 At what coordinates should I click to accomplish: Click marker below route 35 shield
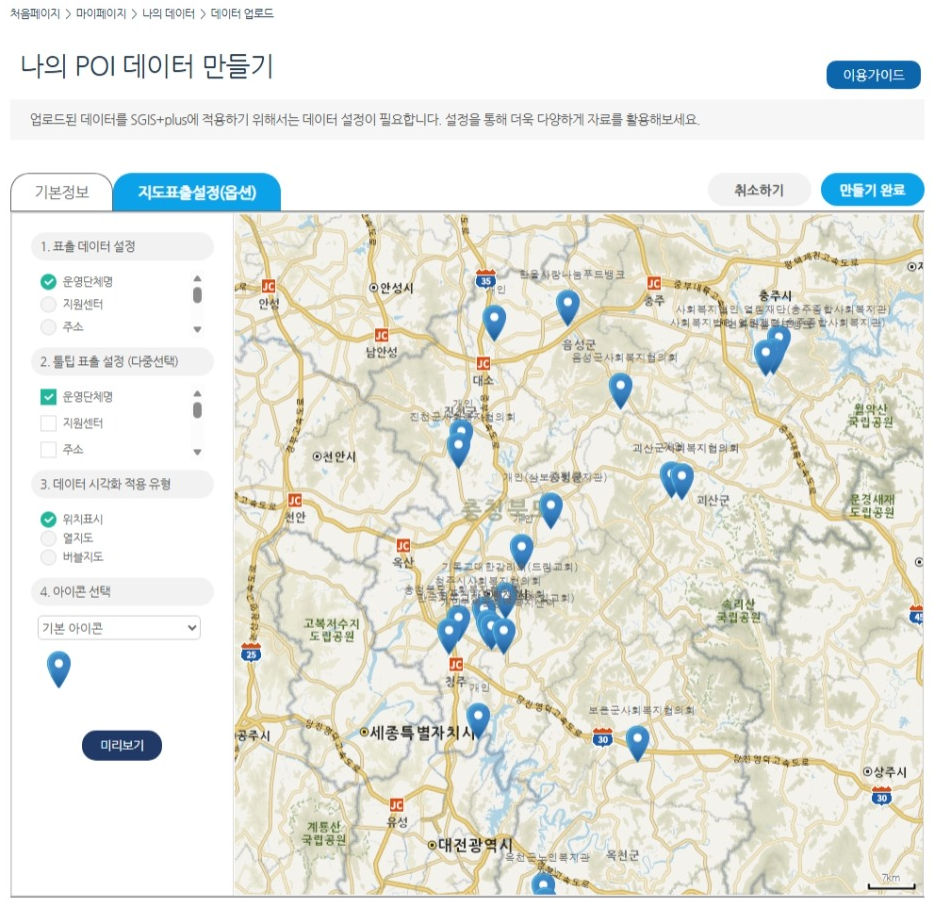495,323
